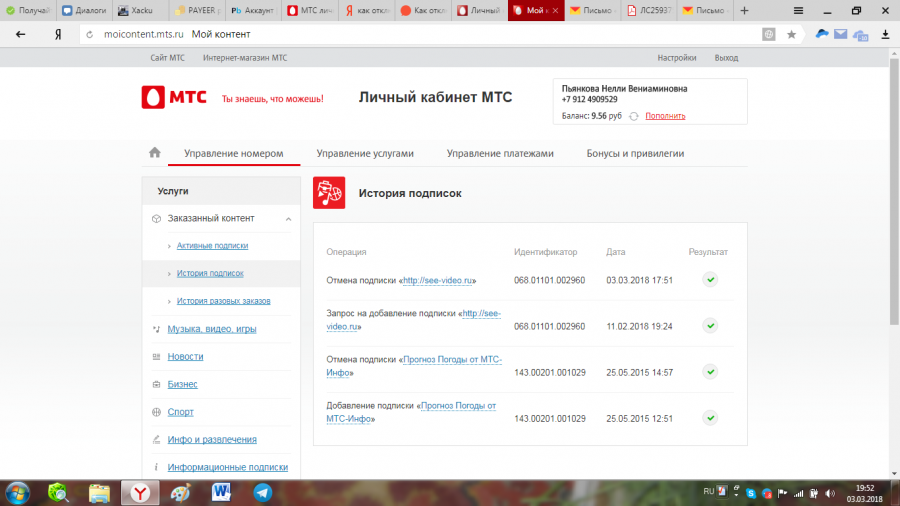Open История подписок in the sidebar
The width and height of the screenshot is (900, 506).
210,273
